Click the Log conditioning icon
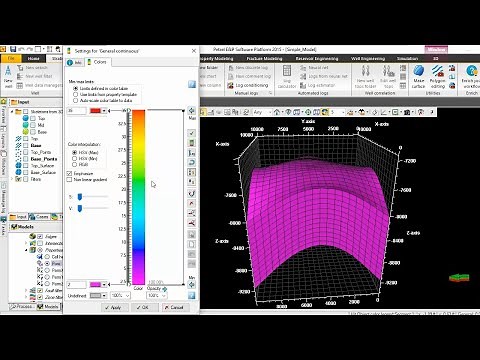This screenshot has width=480, height=360. [x=230, y=85]
